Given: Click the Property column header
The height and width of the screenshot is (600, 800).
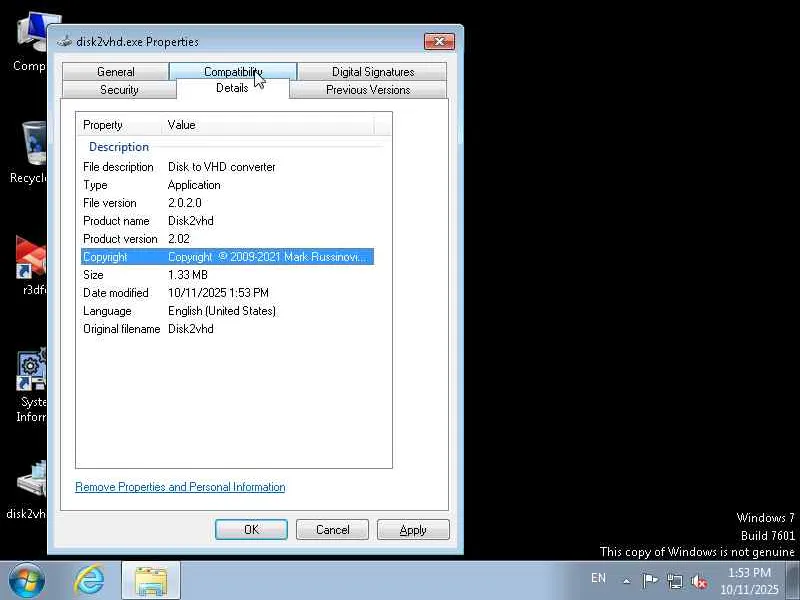Looking at the screenshot, I should point(120,125).
